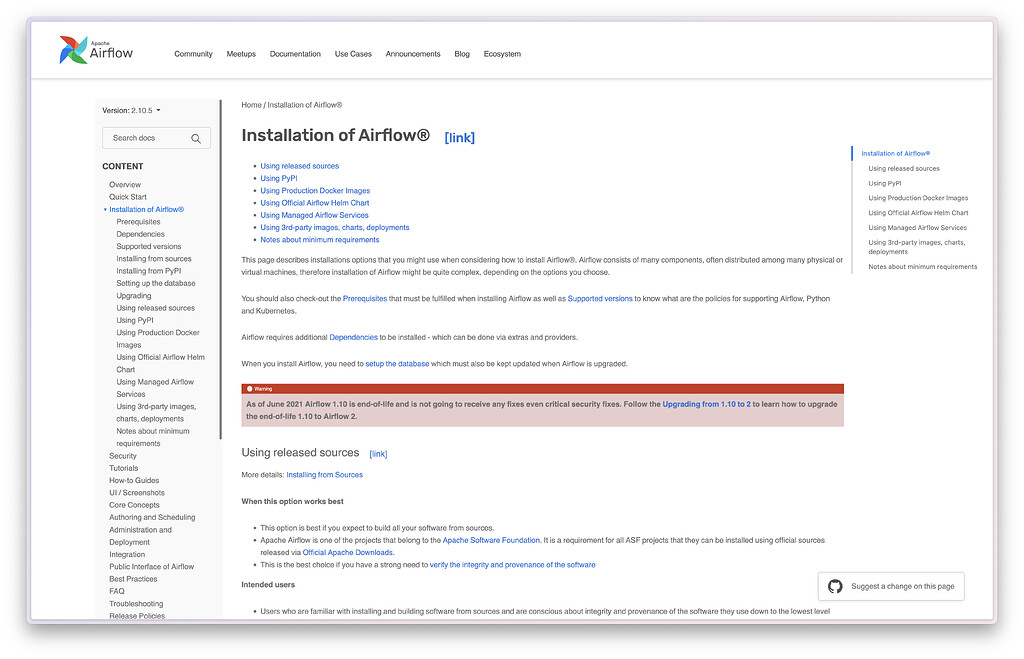Viewport: 1024px width, 659px height.
Task: Jump to Using PyPI in right table of contents
Action: (884, 183)
